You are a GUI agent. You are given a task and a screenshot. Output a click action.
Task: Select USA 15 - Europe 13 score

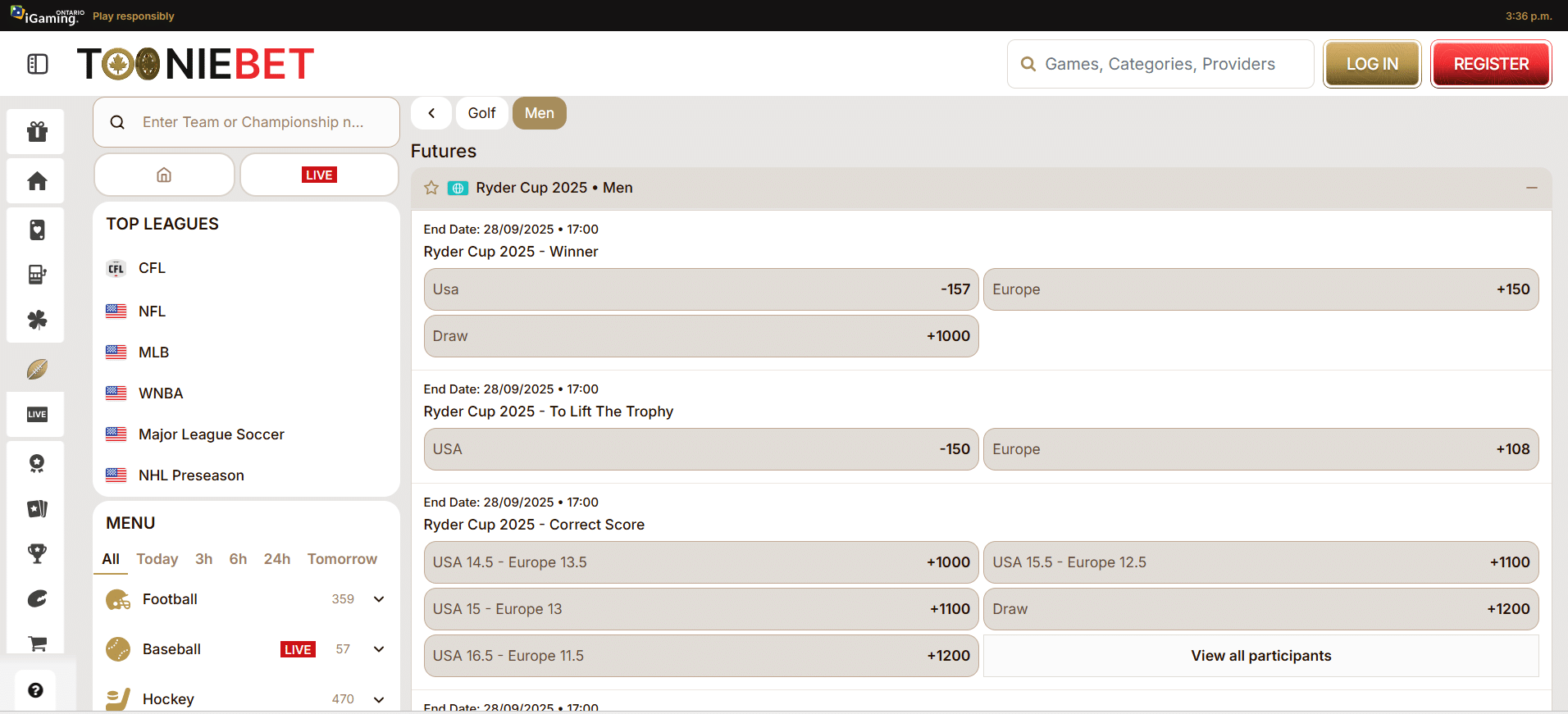[701, 609]
